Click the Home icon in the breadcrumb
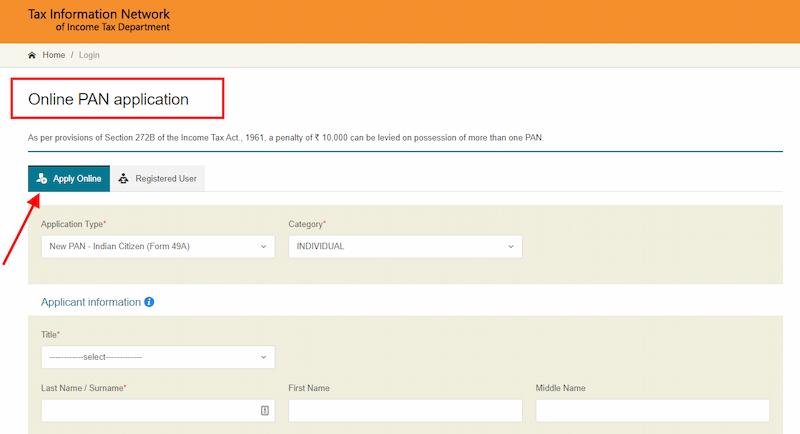 [x=32, y=55]
